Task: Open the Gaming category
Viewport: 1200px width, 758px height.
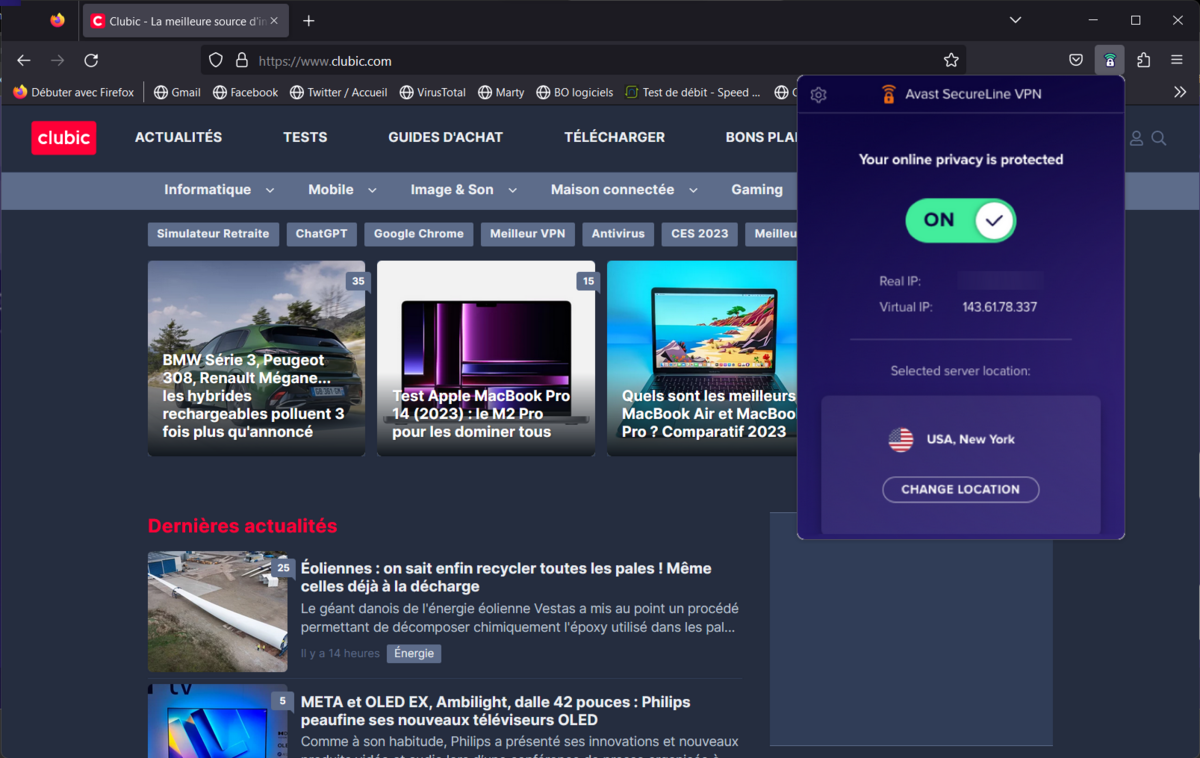Action: [757, 189]
